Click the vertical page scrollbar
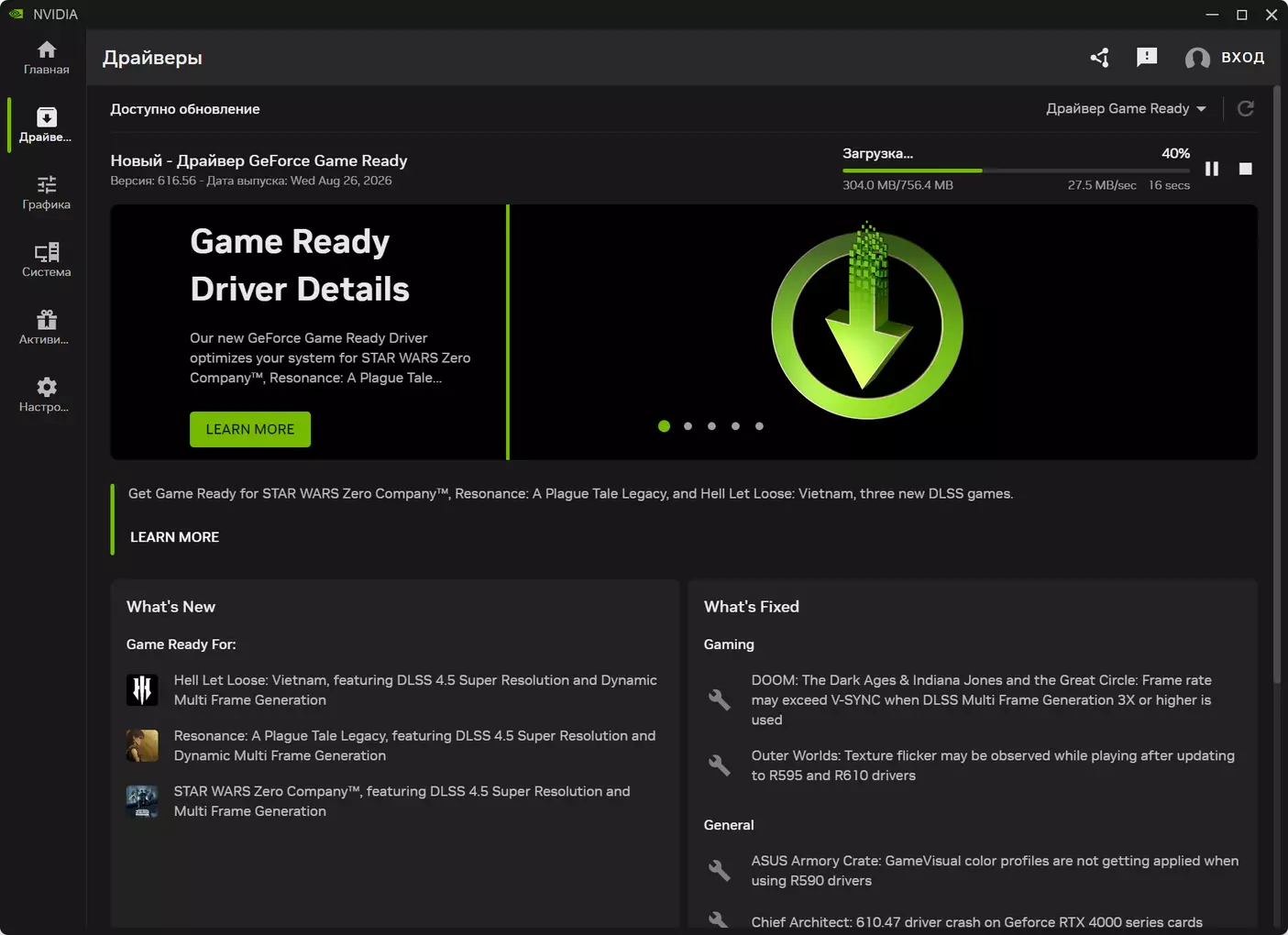This screenshot has height=935, width=1288. pos(1278,385)
